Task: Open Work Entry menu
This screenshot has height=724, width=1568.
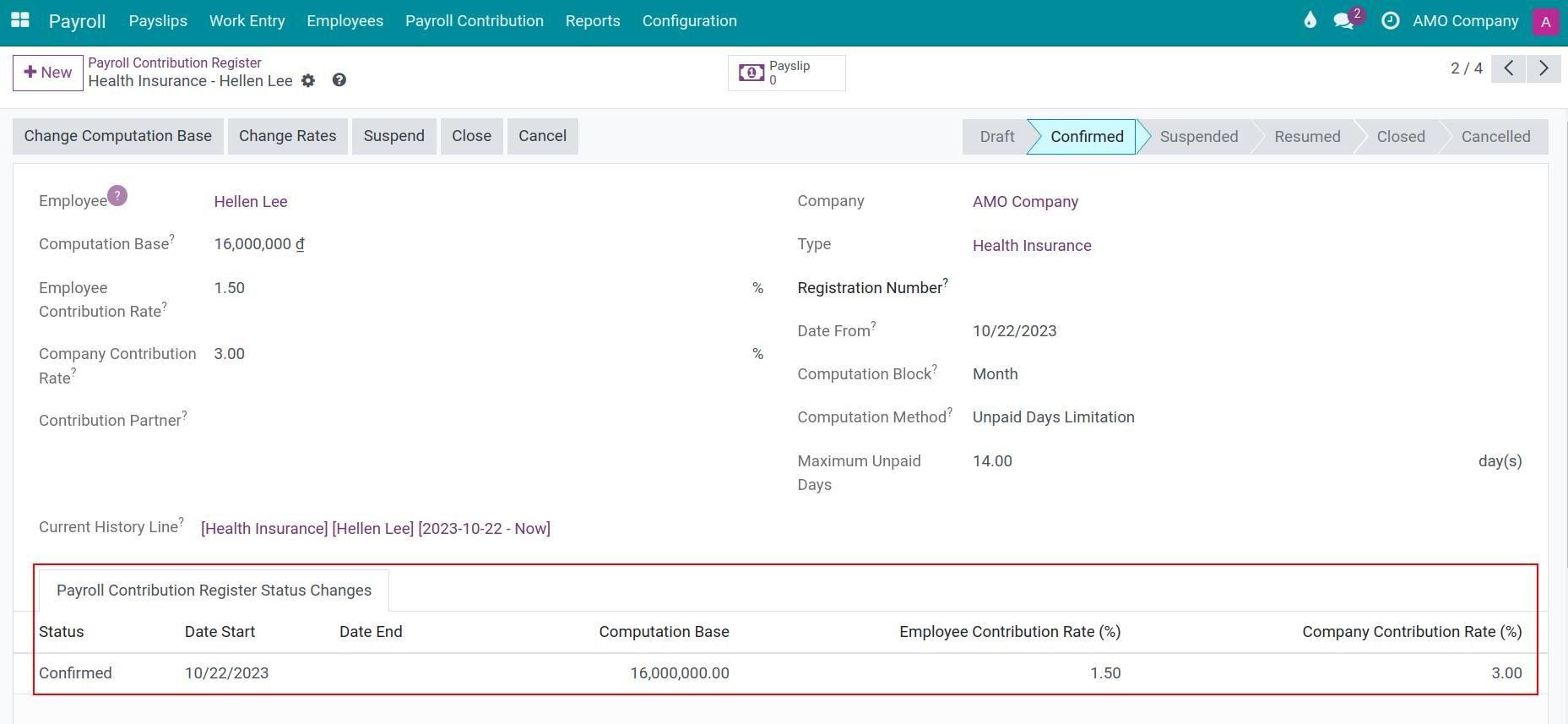Action: click(x=247, y=21)
